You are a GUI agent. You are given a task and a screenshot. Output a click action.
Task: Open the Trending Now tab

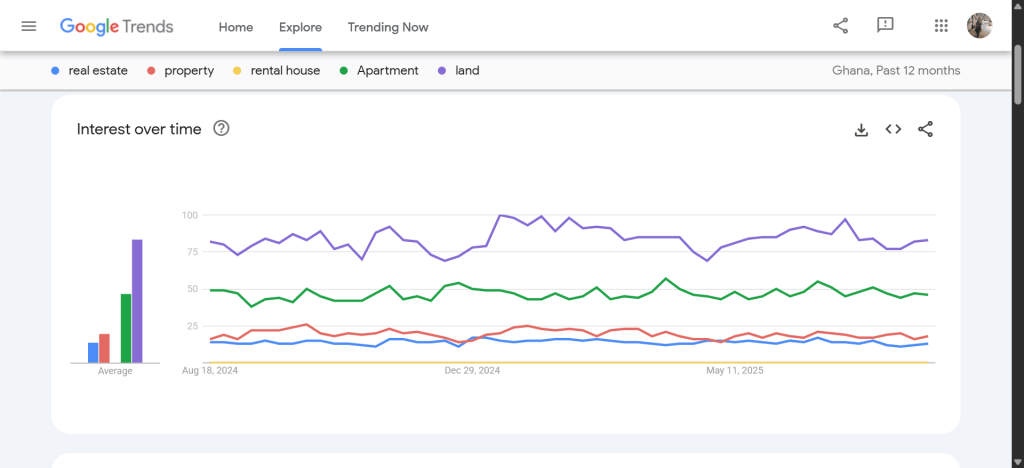(388, 27)
